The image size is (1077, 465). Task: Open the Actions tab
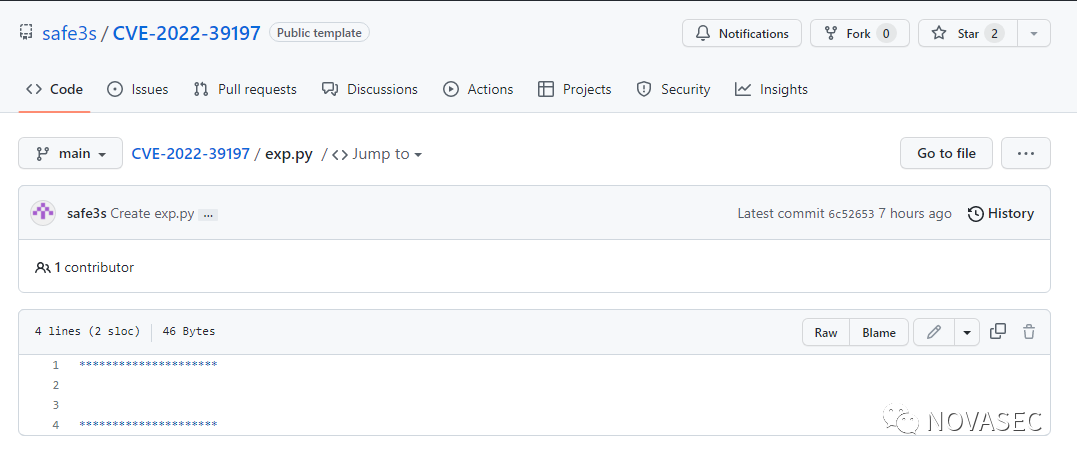click(x=478, y=89)
